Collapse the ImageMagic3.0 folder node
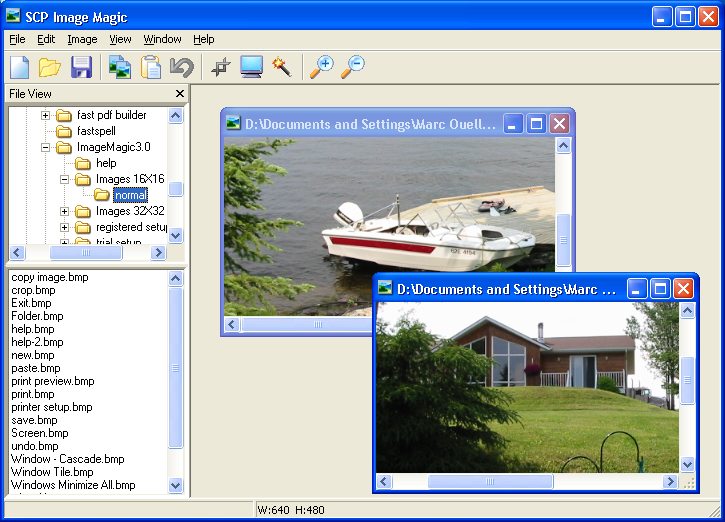This screenshot has height=522, width=725. coord(45,147)
